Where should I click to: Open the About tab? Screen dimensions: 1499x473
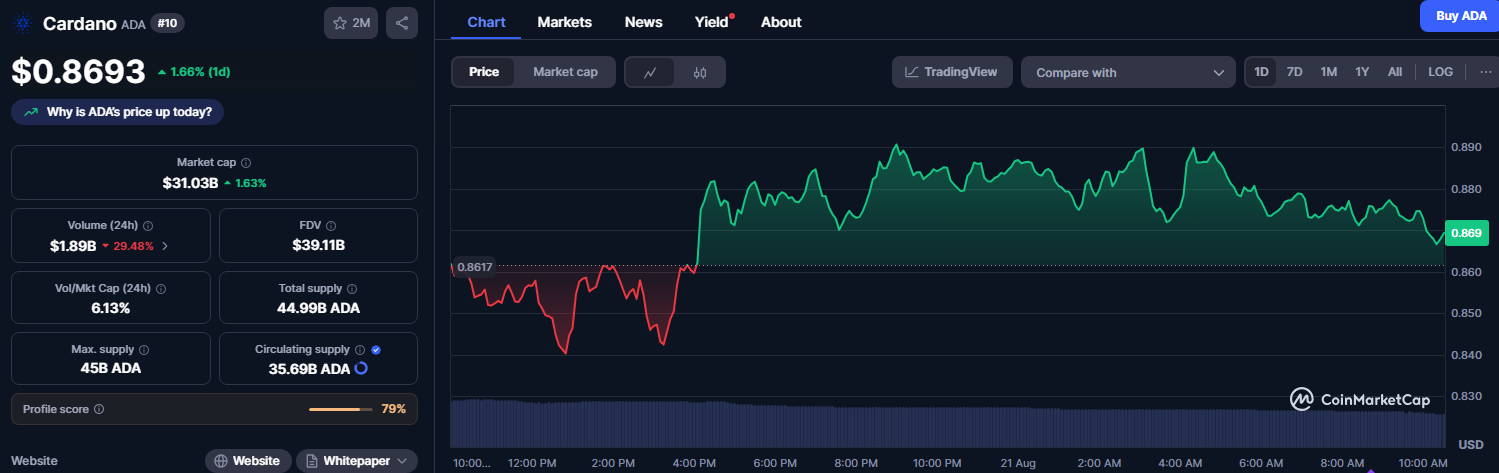coord(781,22)
